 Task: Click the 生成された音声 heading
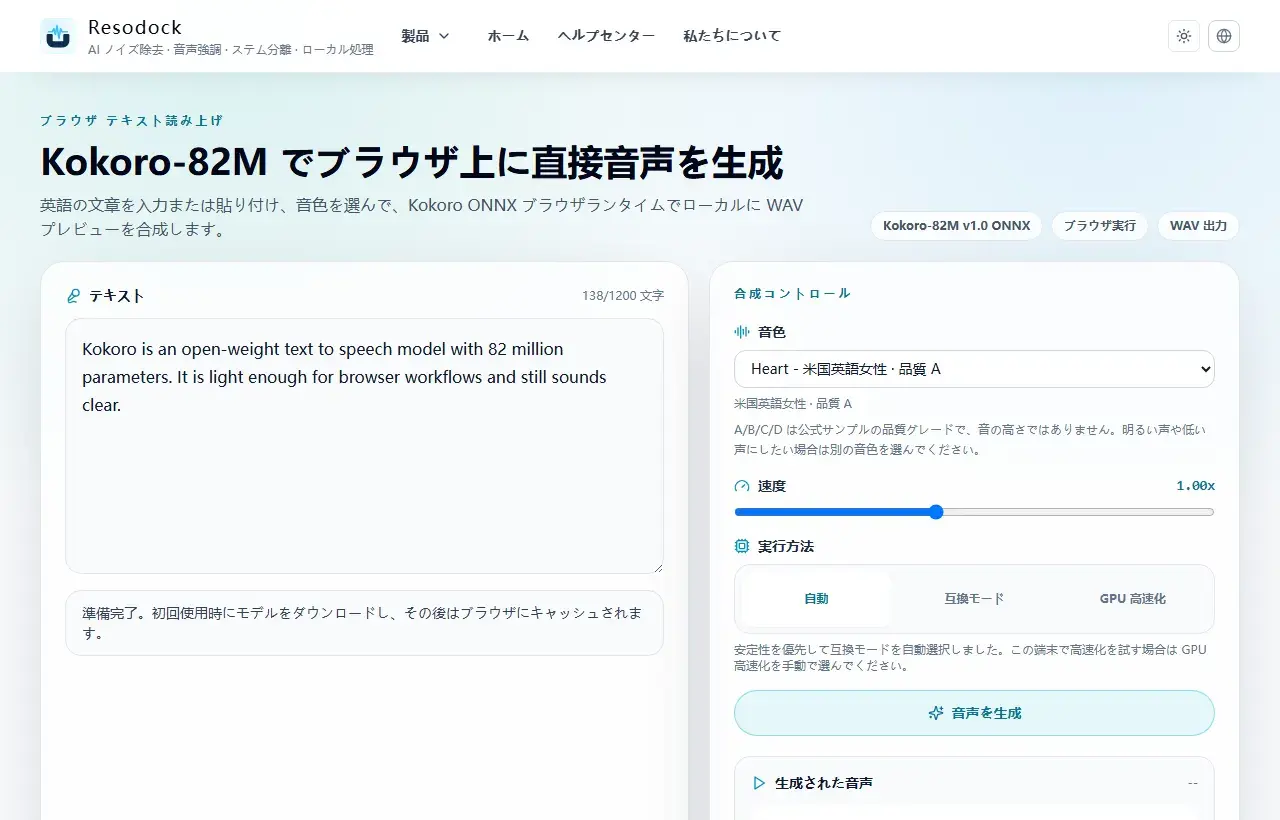click(x=824, y=783)
